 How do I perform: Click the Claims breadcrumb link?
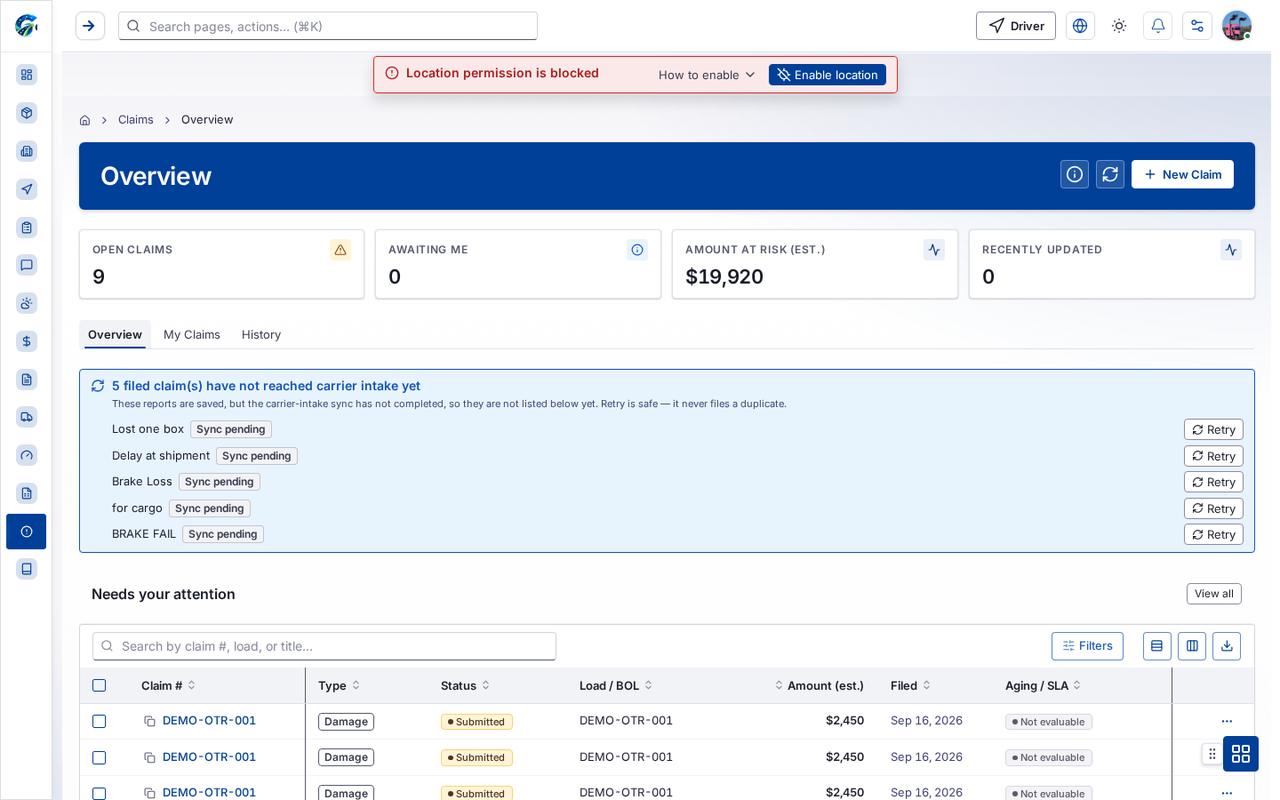136,120
